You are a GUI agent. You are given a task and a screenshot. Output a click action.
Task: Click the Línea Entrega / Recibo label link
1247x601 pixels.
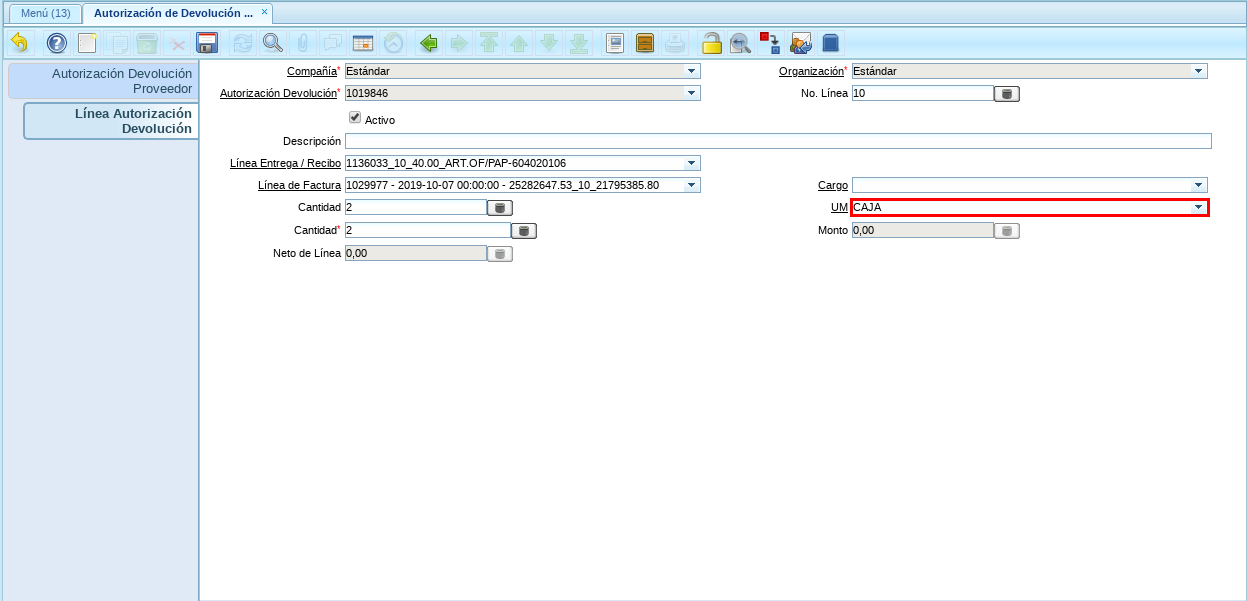coord(285,163)
